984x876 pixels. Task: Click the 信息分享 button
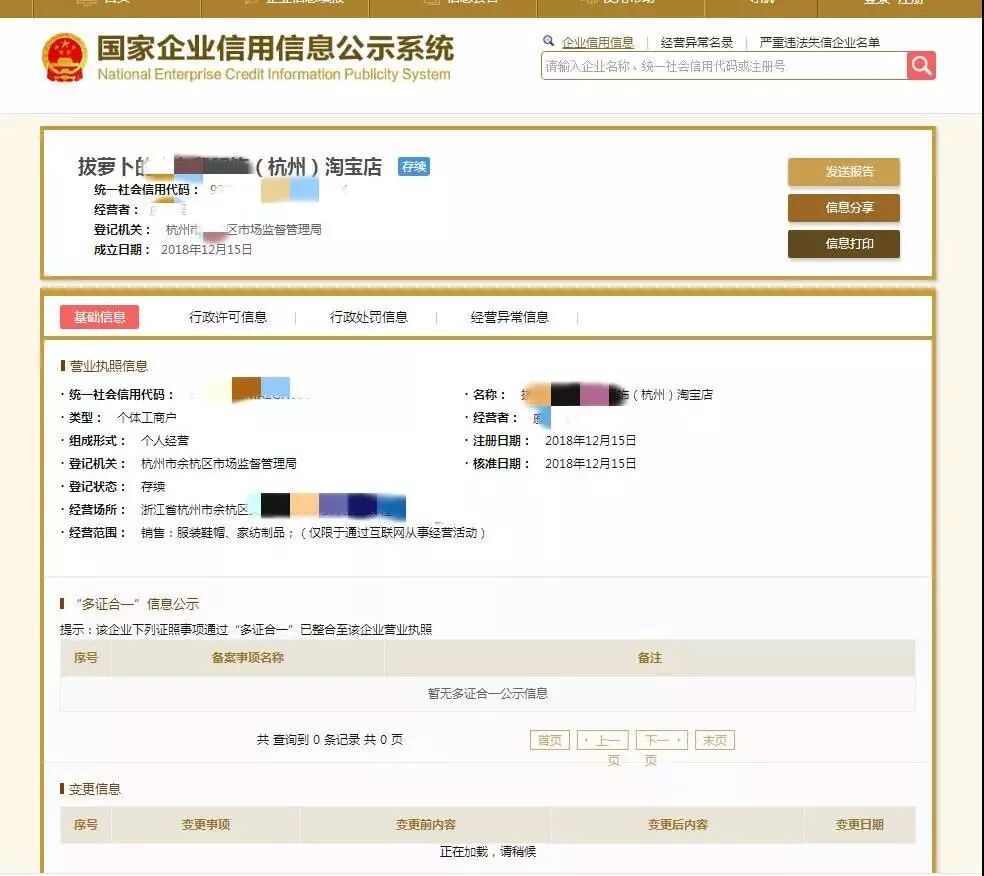click(x=844, y=208)
